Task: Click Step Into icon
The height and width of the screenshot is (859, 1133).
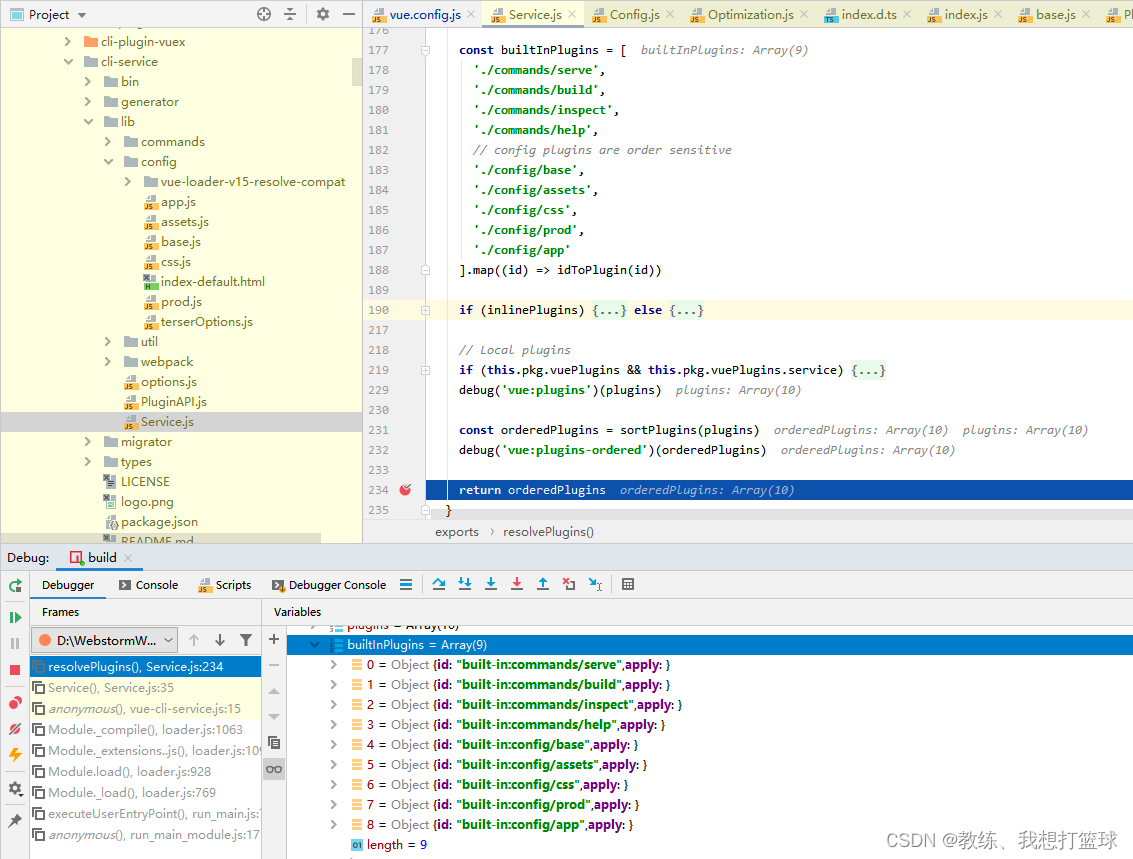Action: 465,584
